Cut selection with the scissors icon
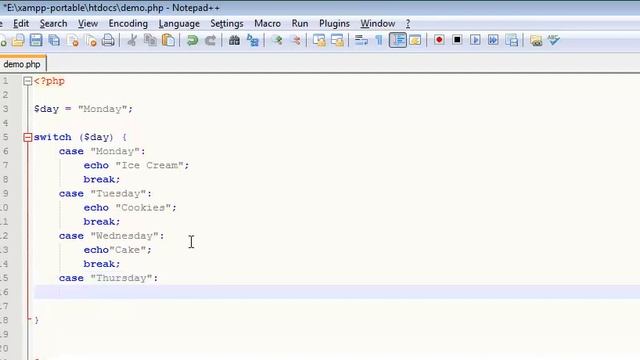This screenshot has width=640, height=360. tap(132, 40)
